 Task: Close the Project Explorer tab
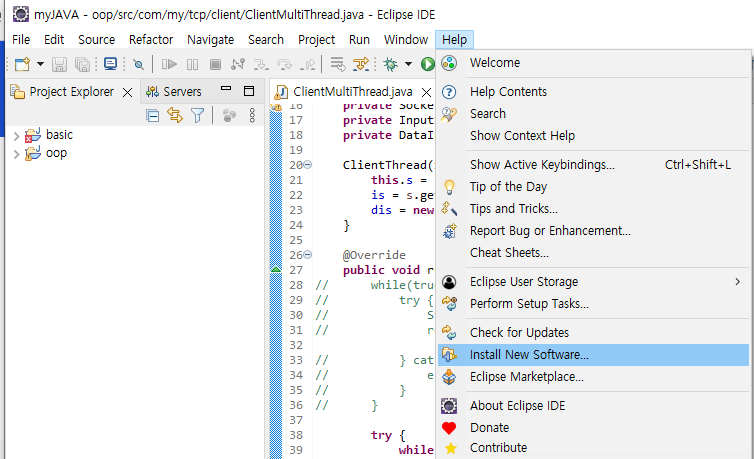(127, 92)
